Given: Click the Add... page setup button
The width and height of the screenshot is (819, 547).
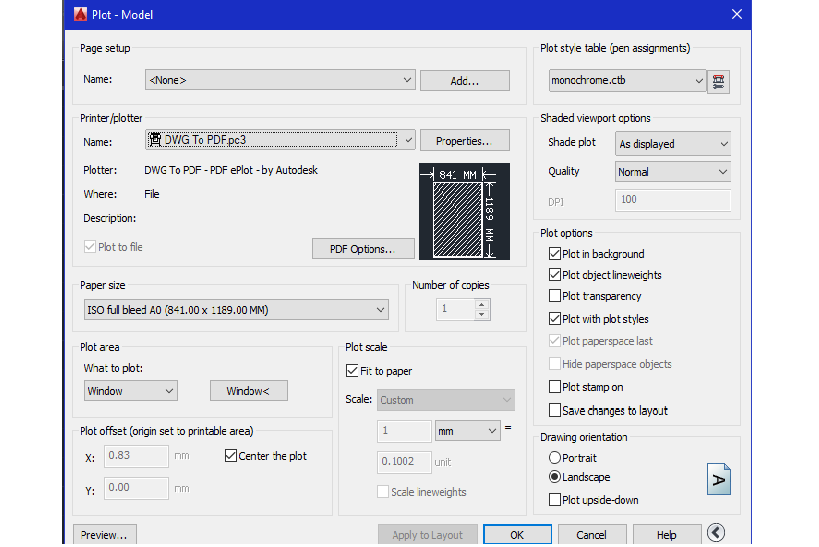Looking at the screenshot, I should (464, 80).
